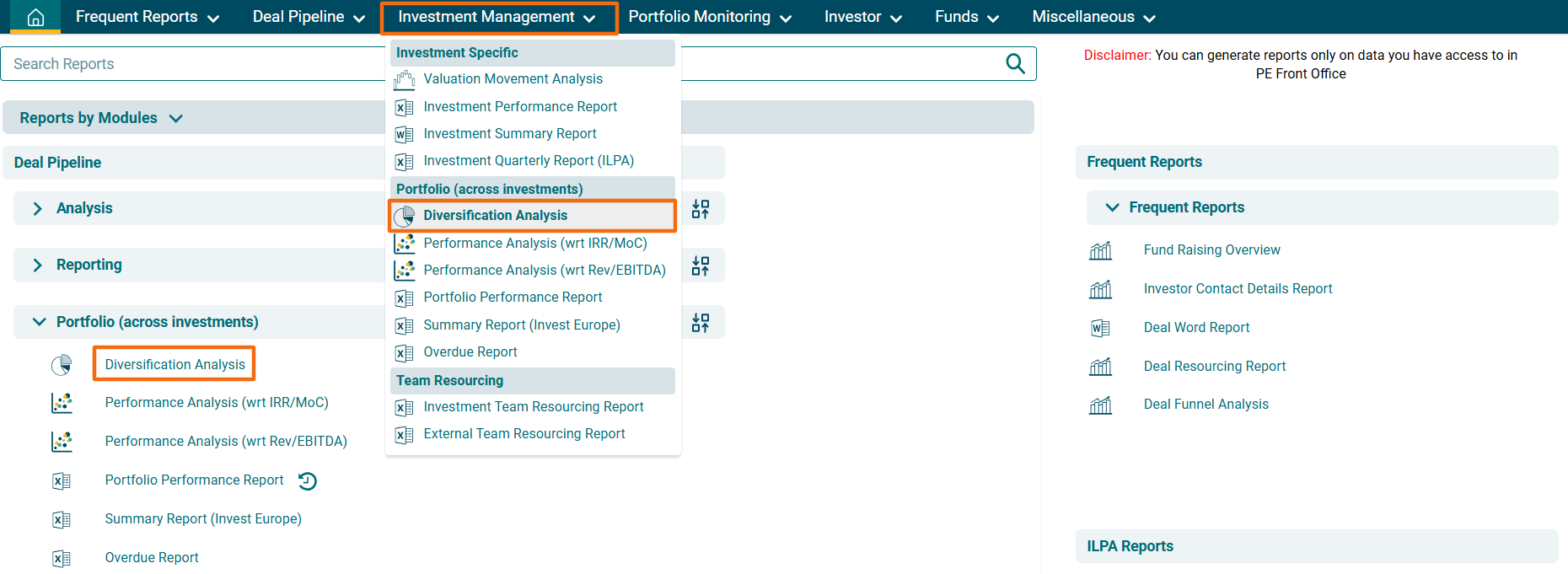1568x574 pixels.
Task: Expand the Reporting section
Action: pos(37,265)
